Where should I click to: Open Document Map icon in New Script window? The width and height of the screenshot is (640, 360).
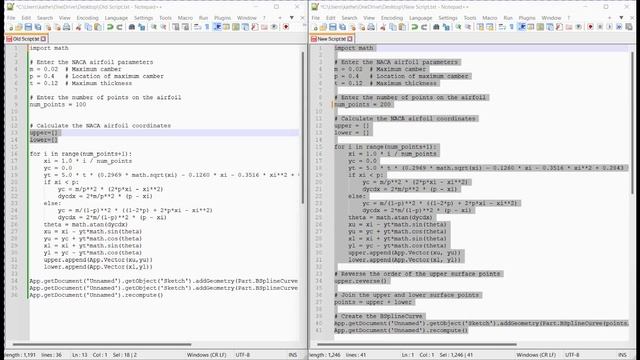point(540,27)
